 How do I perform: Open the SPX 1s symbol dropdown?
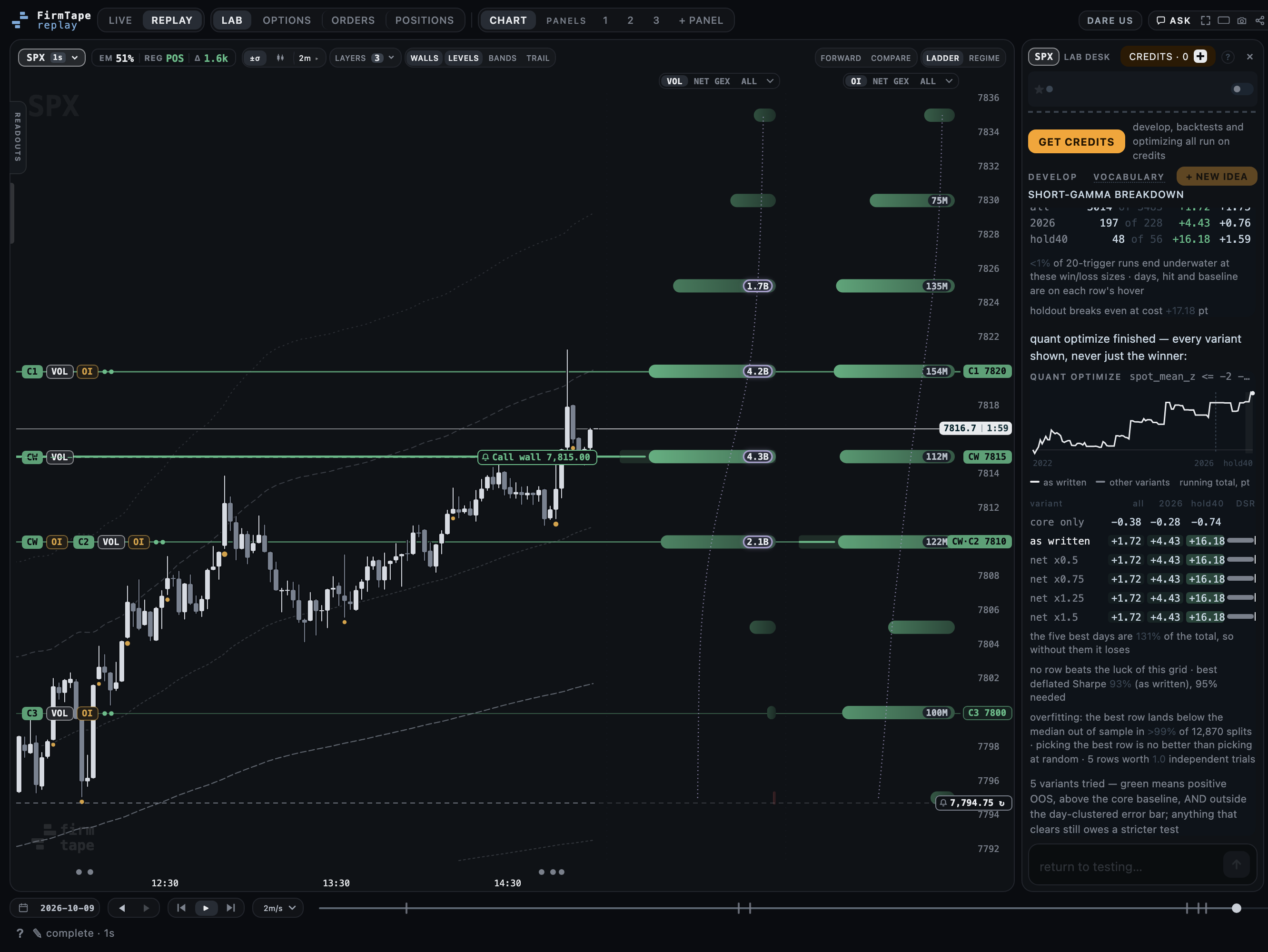point(51,58)
